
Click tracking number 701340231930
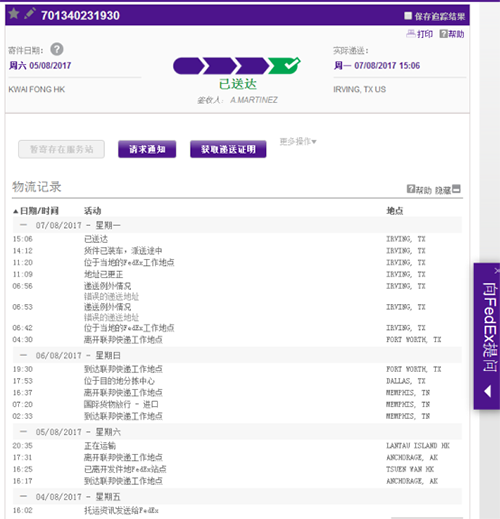pyautogui.click(x=80, y=16)
